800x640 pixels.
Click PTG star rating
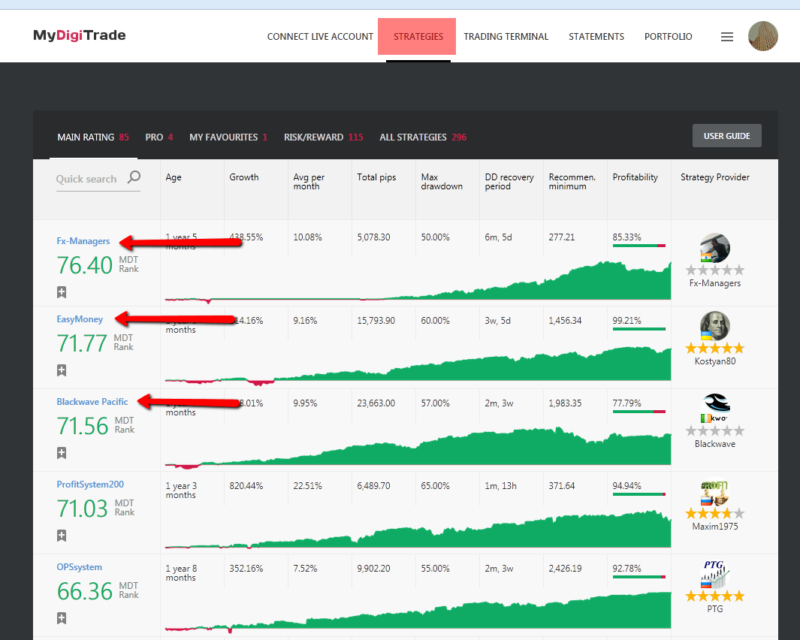pos(715,596)
